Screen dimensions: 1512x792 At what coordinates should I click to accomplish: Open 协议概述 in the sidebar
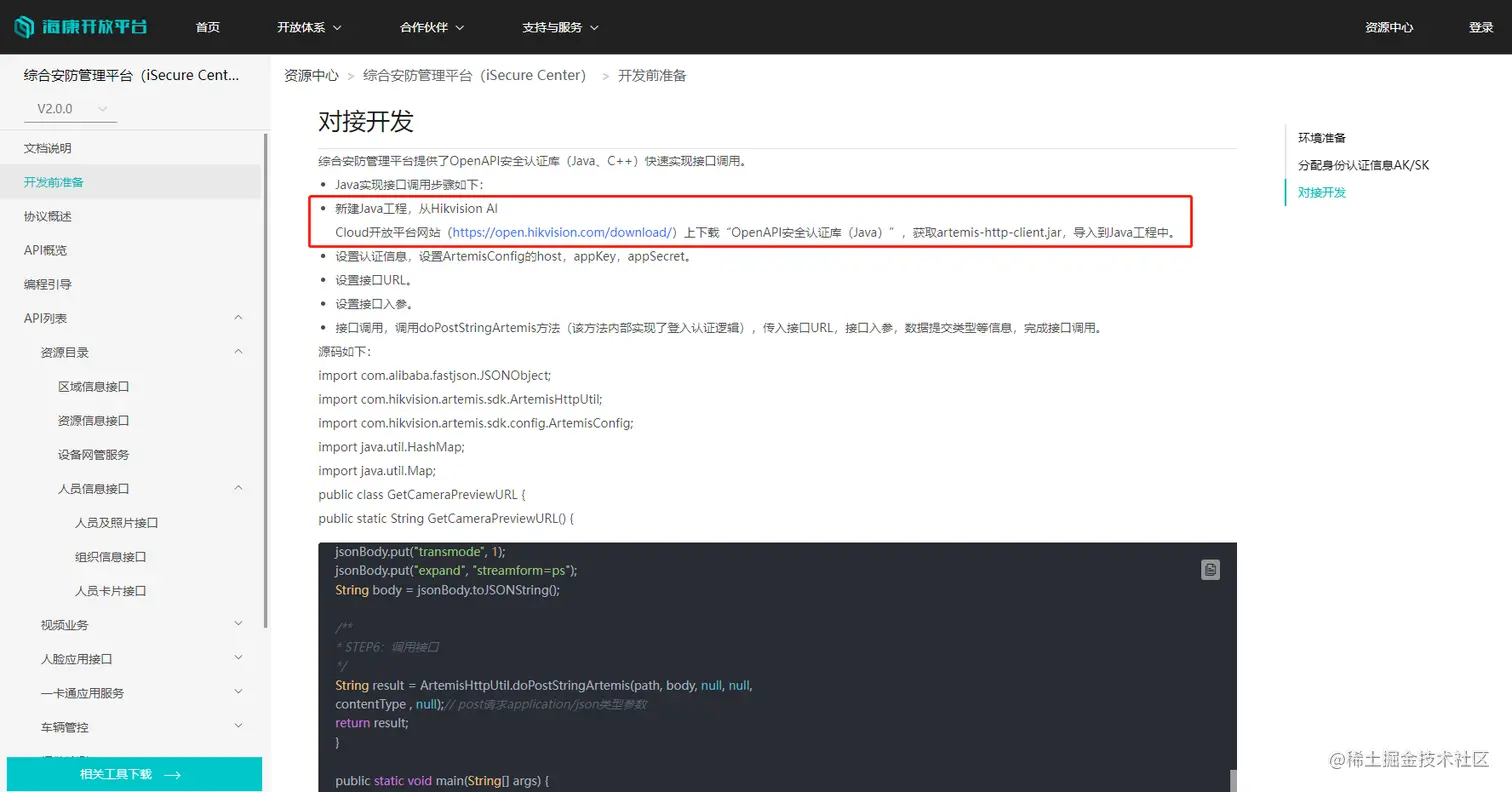[x=48, y=216]
